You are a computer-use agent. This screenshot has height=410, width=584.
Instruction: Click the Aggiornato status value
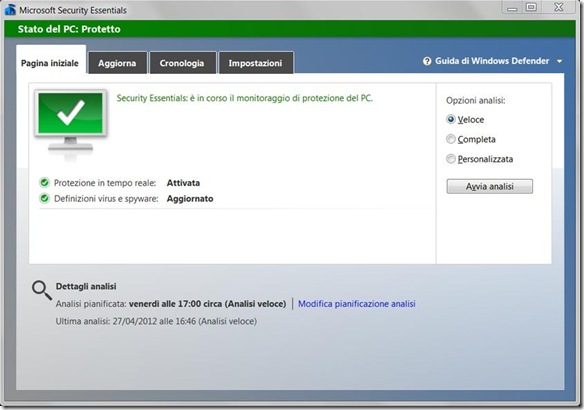[190, 198]
